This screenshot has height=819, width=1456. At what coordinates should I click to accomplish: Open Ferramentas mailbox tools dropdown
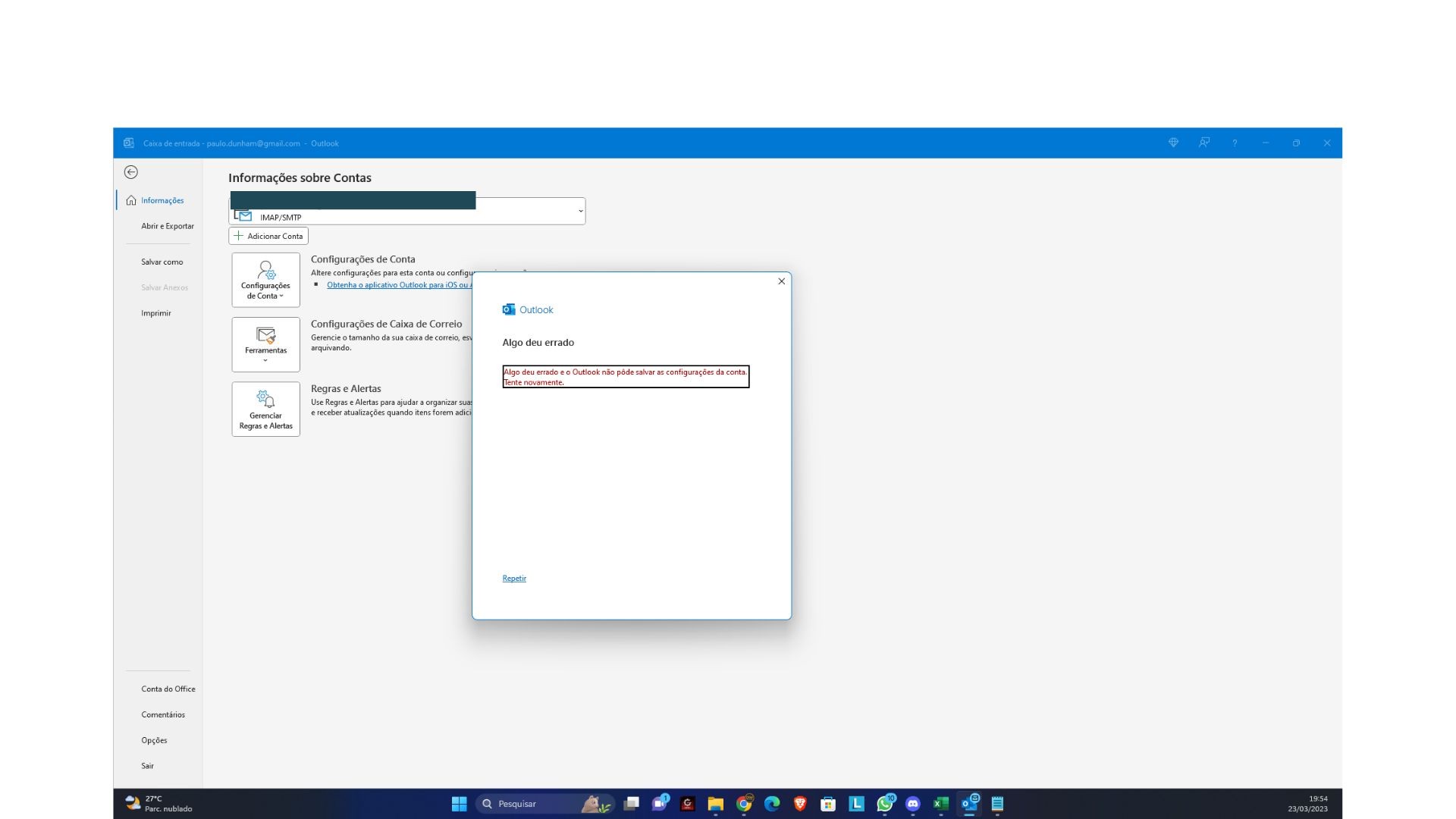click(x=265, y=344)
